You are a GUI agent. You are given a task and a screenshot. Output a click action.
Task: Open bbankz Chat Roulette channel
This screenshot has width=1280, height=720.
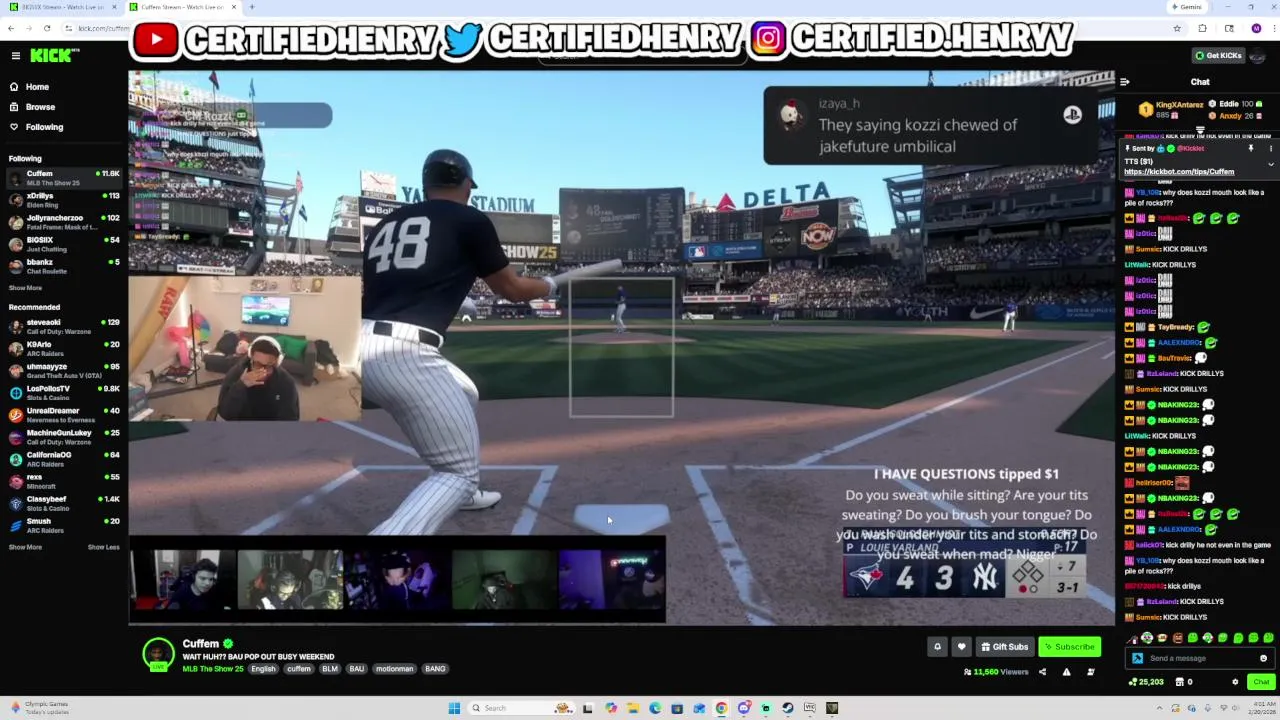64,266
